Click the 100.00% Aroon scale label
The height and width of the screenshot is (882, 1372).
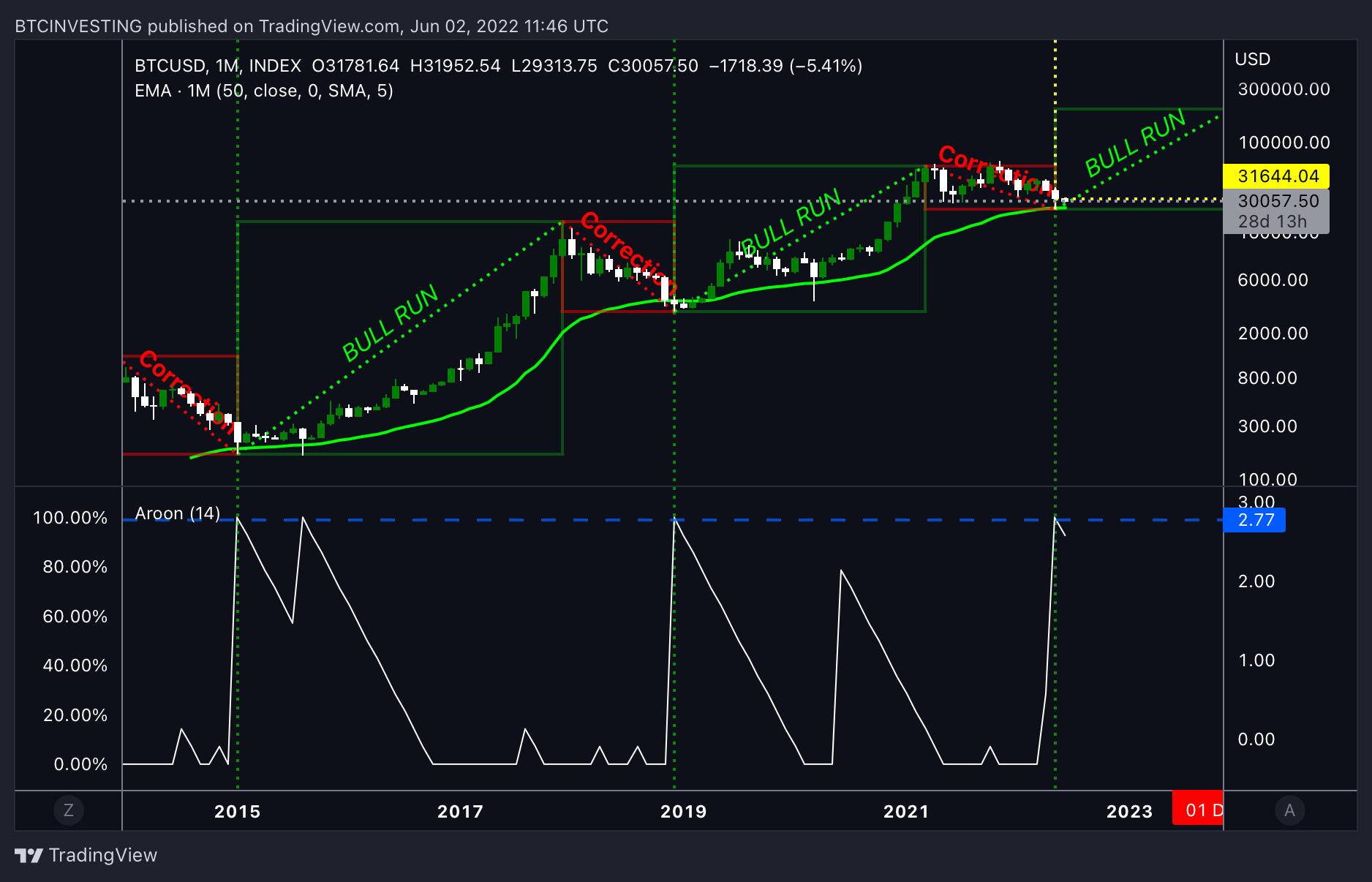70,518
